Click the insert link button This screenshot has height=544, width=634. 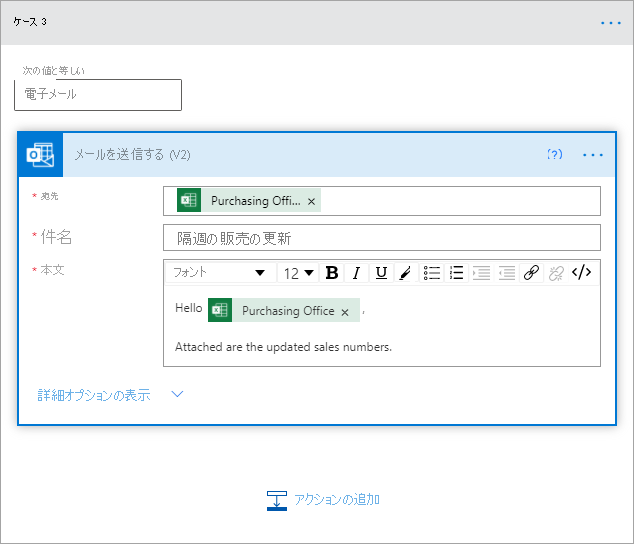pyautogui.click(x=531, y=273)
